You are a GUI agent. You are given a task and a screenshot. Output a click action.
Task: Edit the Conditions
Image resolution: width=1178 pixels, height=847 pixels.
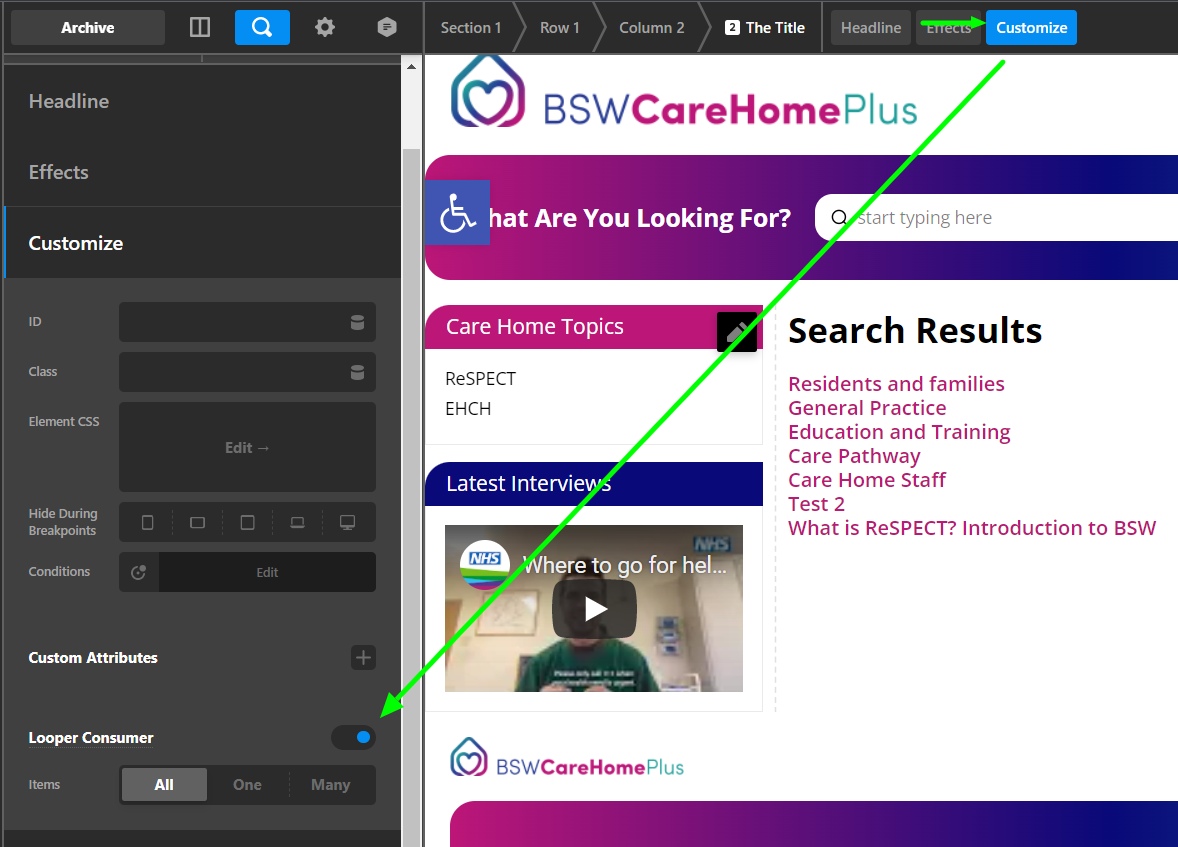pyautogui.click(x=267, y=572)
